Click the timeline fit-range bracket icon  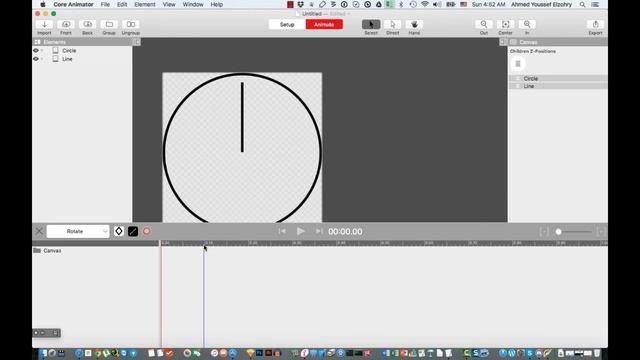[543, 232]
